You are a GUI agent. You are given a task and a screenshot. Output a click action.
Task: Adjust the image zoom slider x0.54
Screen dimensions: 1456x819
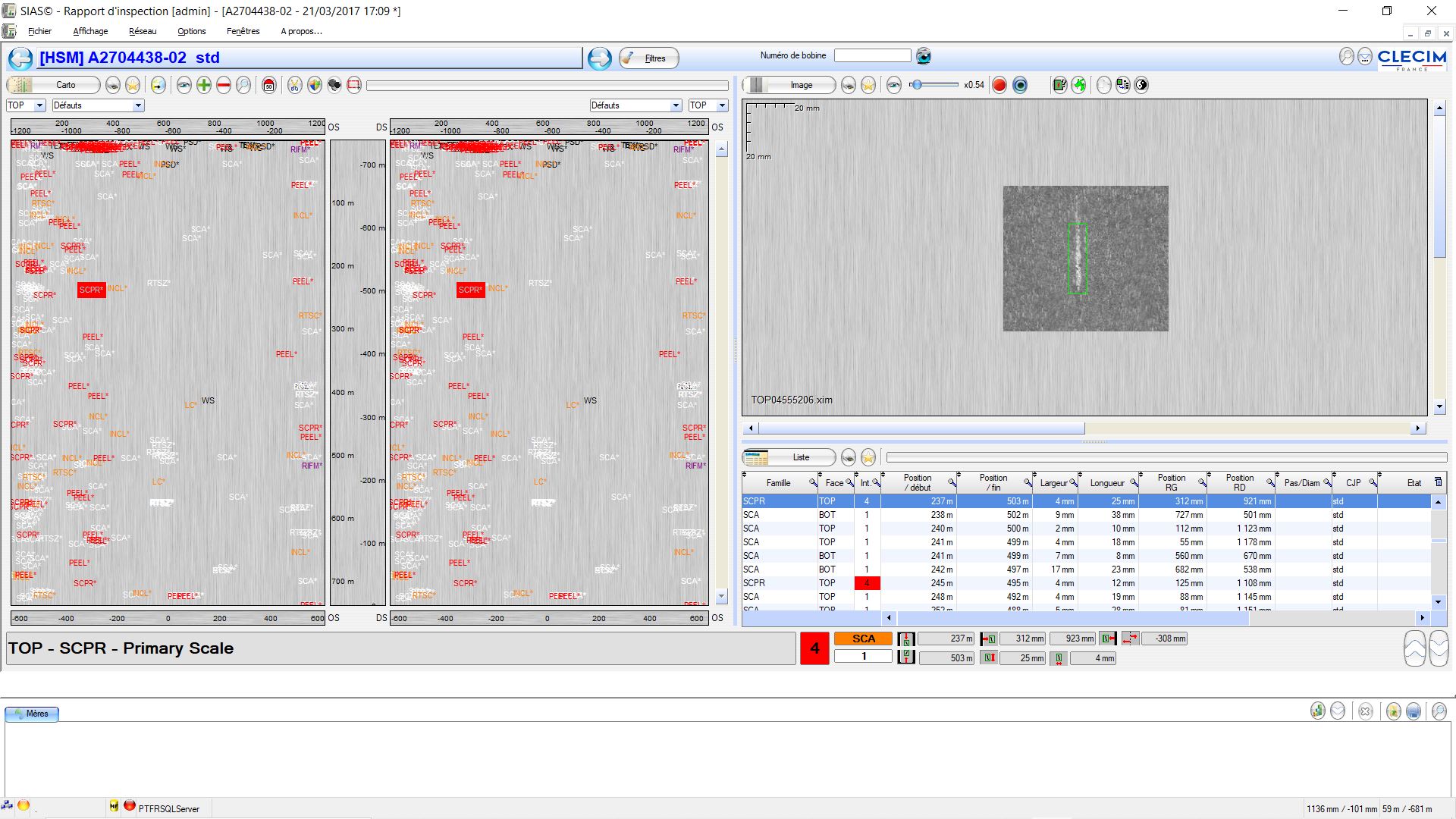tap(917, 85)
